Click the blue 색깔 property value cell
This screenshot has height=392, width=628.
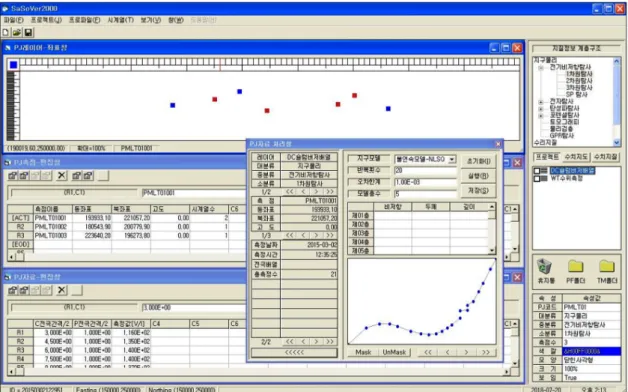592,351
